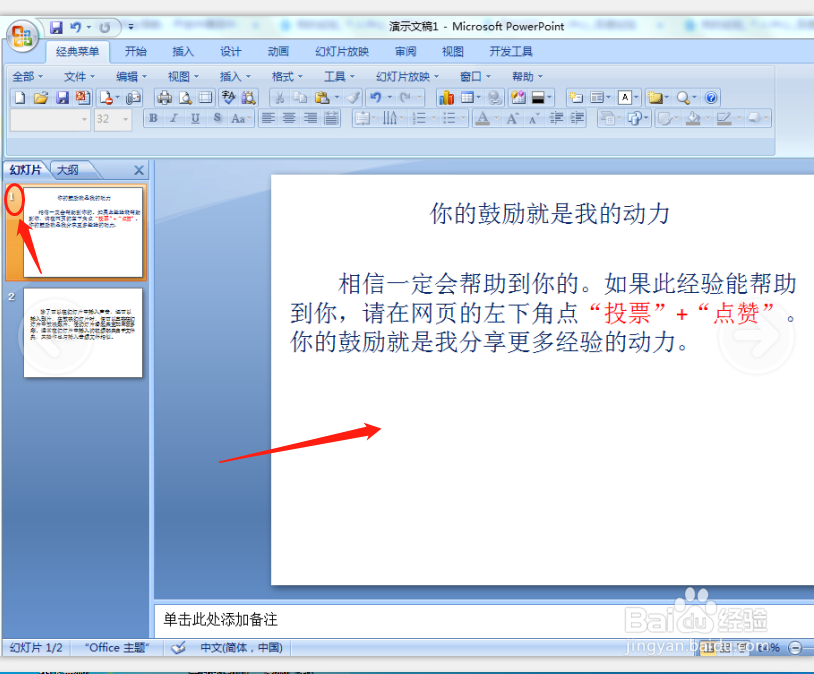Toggle Underline formatting

click(195, 118)
